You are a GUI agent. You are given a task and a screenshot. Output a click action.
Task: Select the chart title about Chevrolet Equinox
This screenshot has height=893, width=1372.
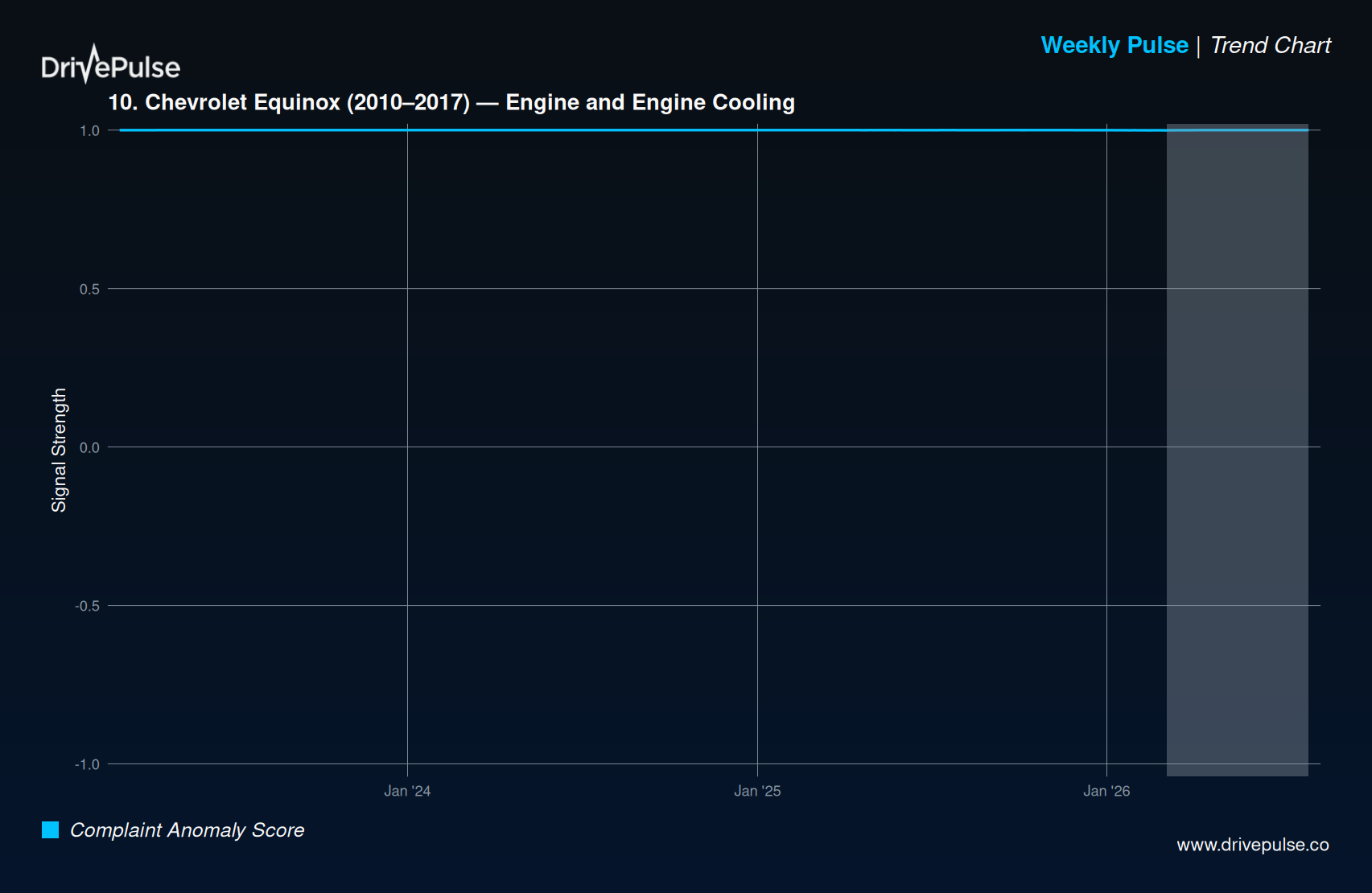point(451,102)
